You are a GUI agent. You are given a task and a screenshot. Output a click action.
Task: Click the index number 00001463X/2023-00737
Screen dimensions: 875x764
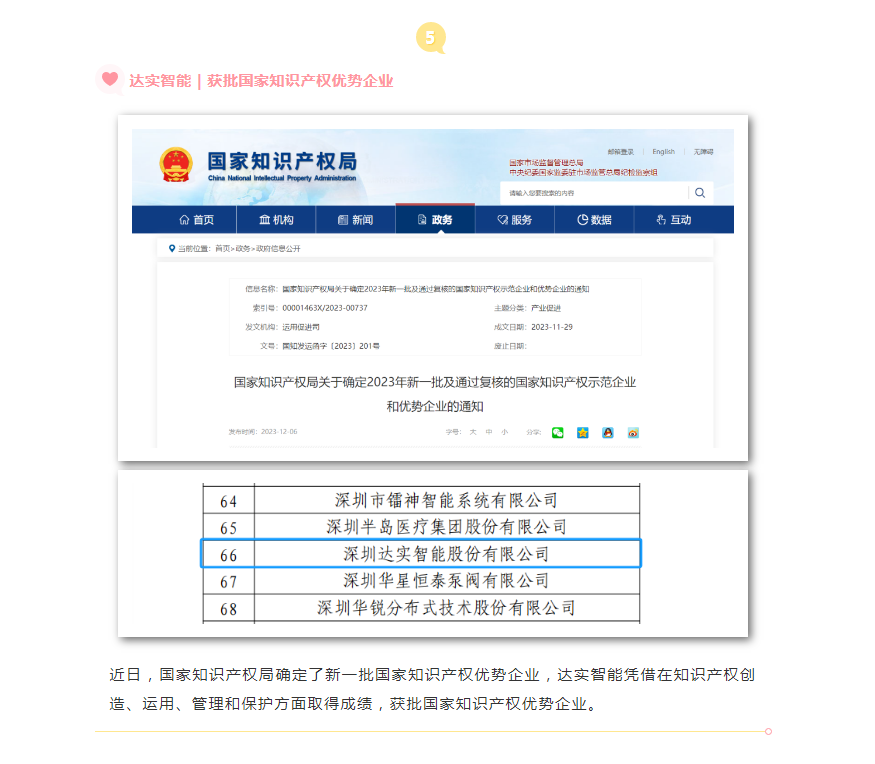point(325,308)
